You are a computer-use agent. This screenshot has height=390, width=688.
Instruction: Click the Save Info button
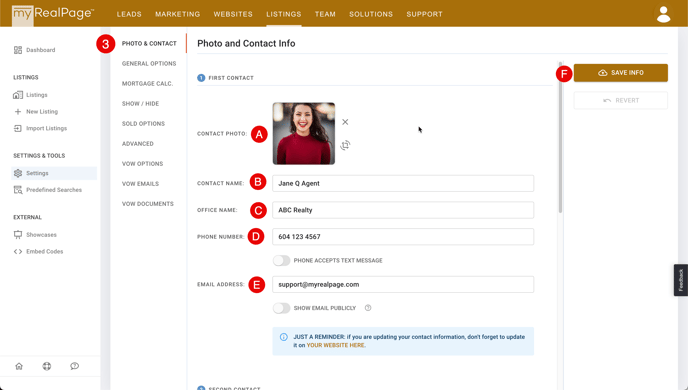[x=621, y=73]
